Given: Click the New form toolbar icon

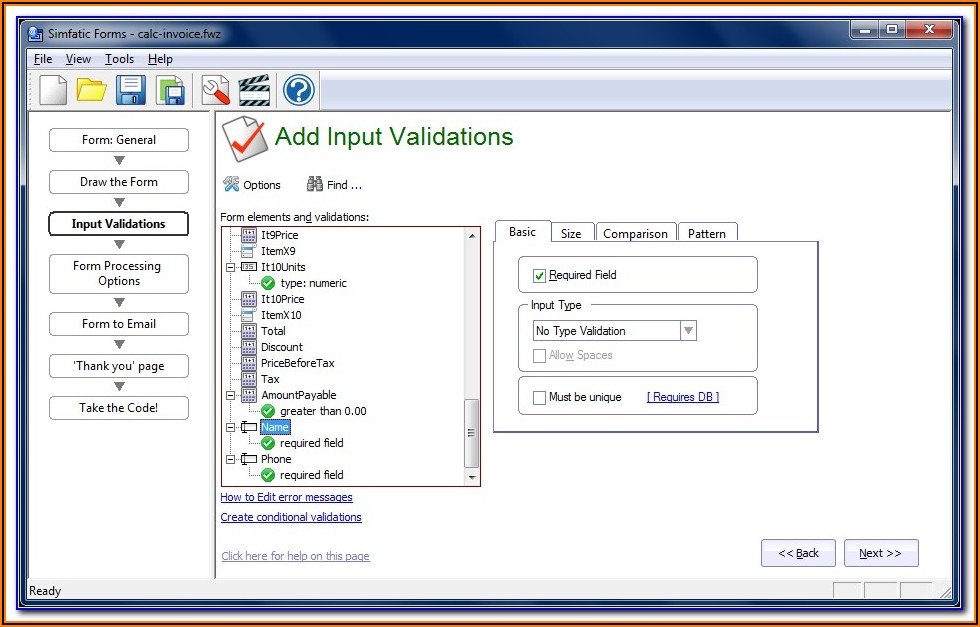Looking at the screenshot, I should (x=53, y=90).
